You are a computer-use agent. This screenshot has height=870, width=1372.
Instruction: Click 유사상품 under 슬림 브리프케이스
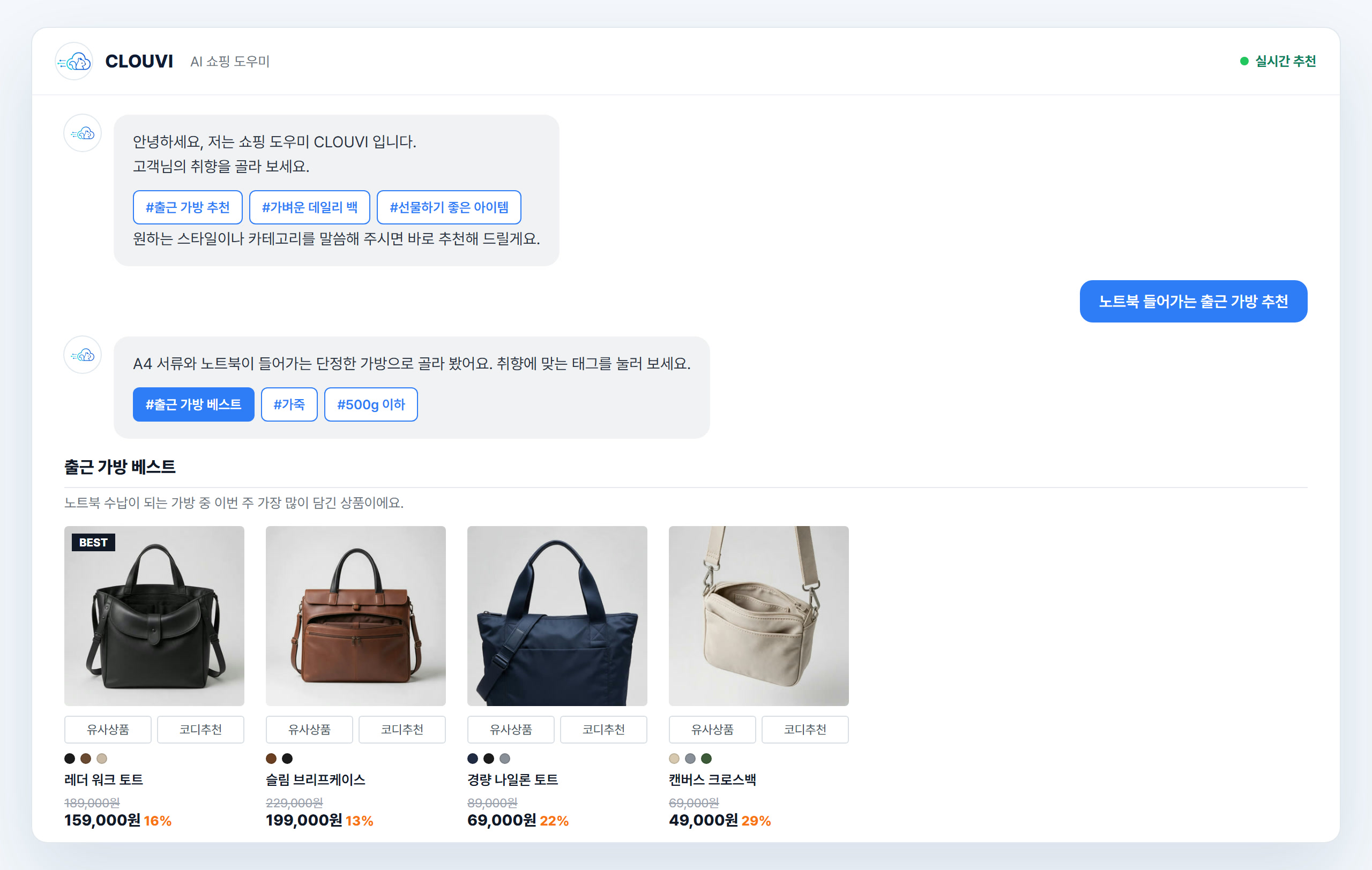click(x=309, y=729)
